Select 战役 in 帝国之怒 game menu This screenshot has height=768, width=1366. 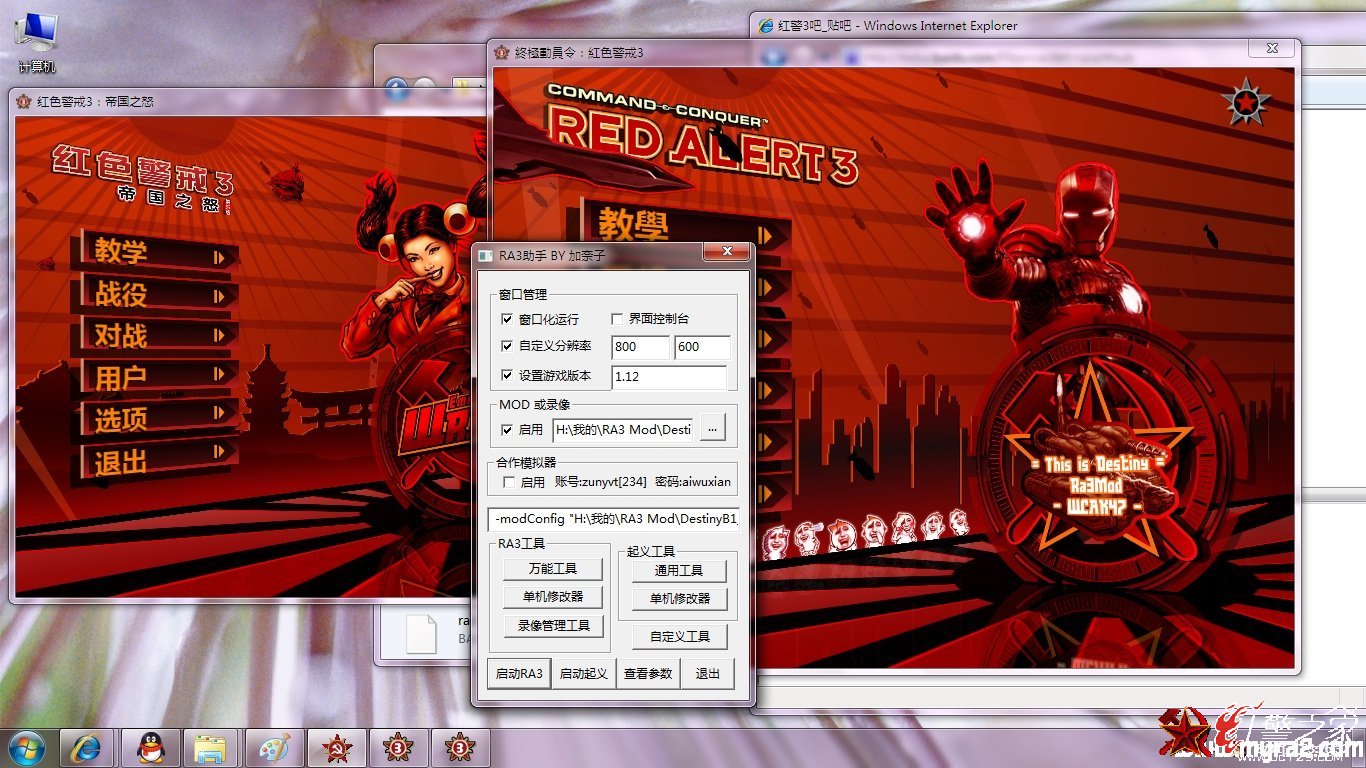tap(155, 294)
